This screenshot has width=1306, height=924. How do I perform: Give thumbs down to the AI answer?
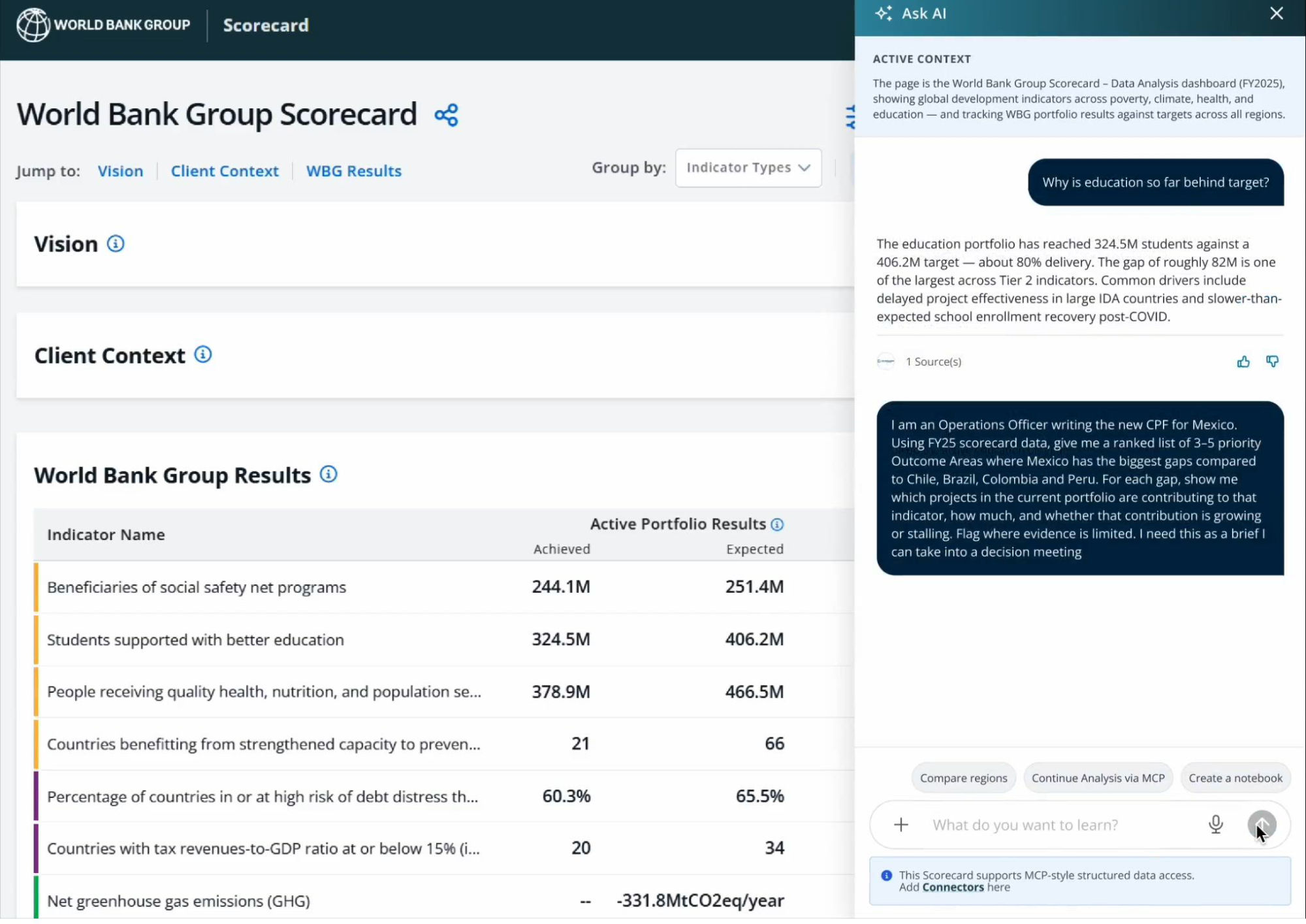pyautogui.click(x=1272, y=362)
